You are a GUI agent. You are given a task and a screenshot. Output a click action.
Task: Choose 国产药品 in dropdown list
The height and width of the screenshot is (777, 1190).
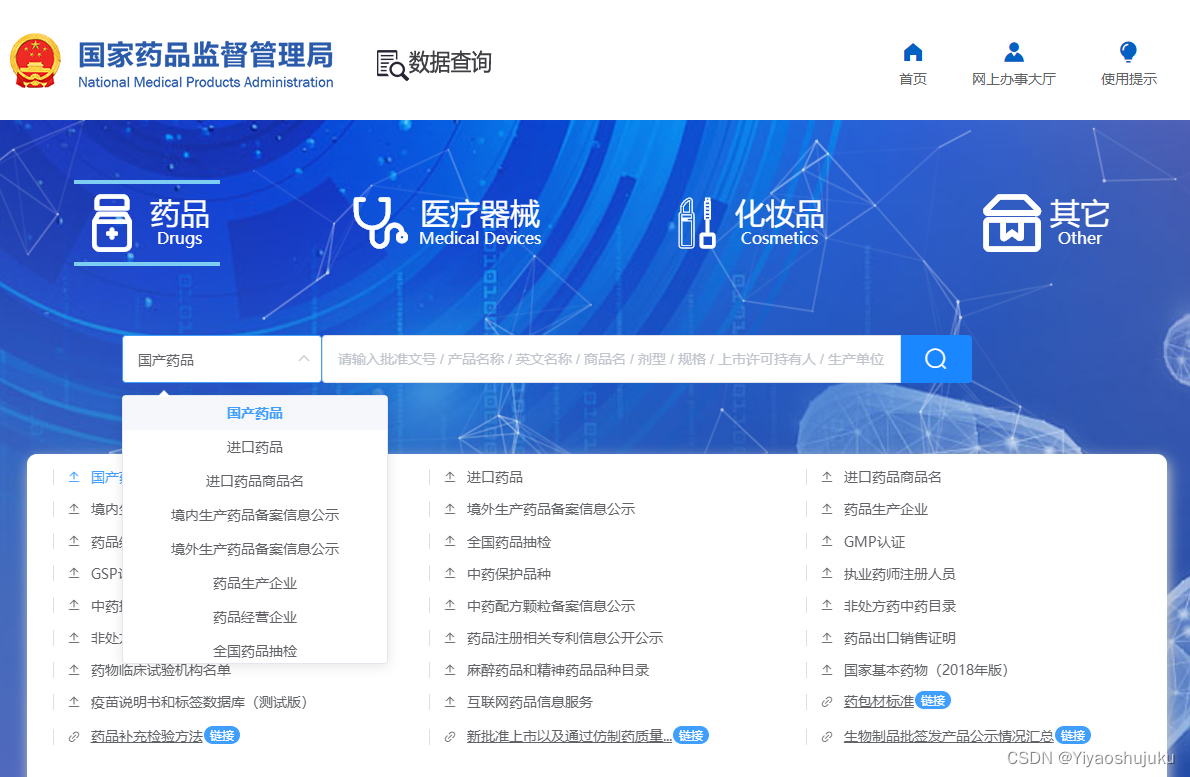pyautogui.click(x=255, y=413)
